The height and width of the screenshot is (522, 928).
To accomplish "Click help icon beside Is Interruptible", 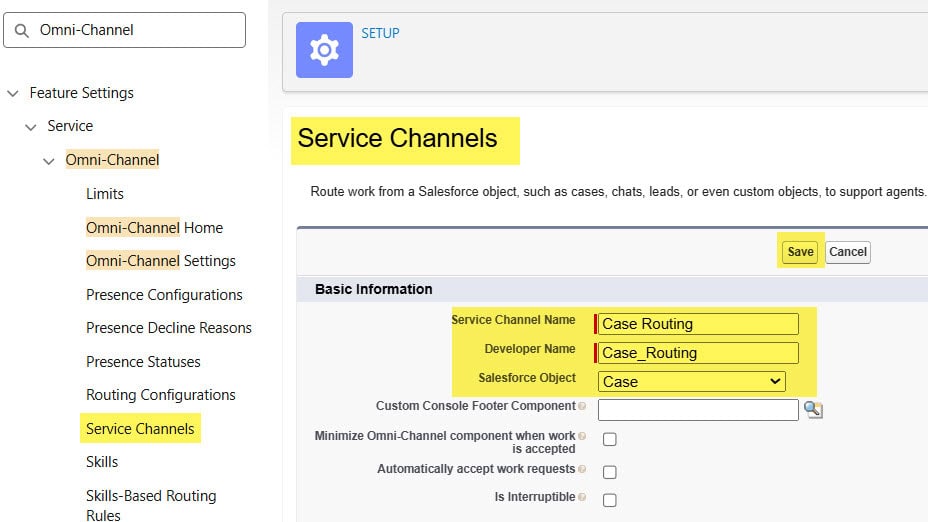I will click(x=582, y=497).
